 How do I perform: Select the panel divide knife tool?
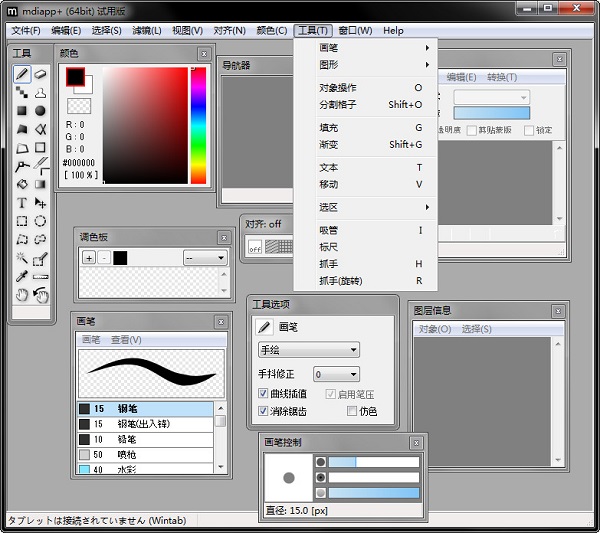coord(40,166)
